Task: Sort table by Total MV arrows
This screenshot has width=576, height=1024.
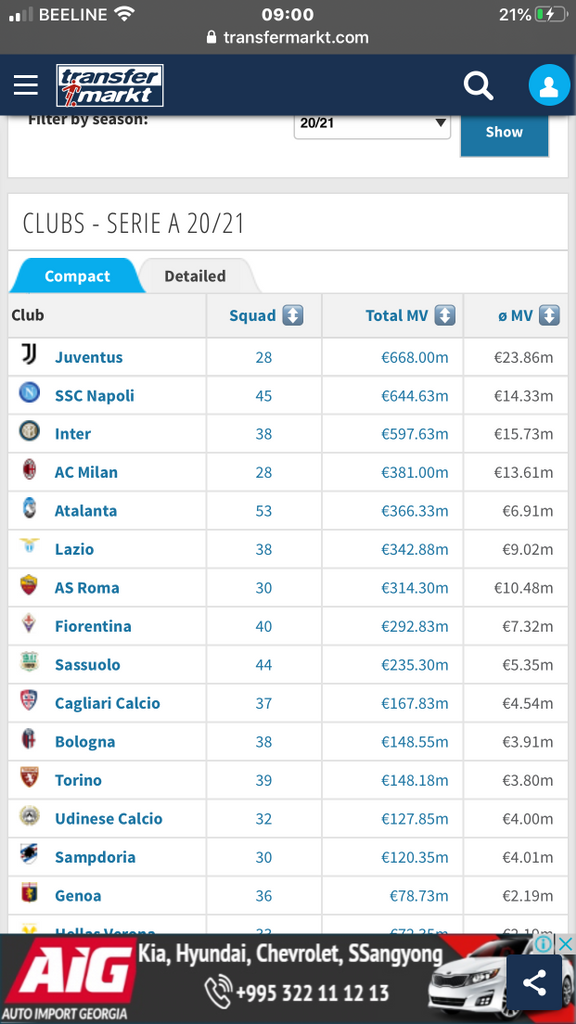Action: [445, 316]
